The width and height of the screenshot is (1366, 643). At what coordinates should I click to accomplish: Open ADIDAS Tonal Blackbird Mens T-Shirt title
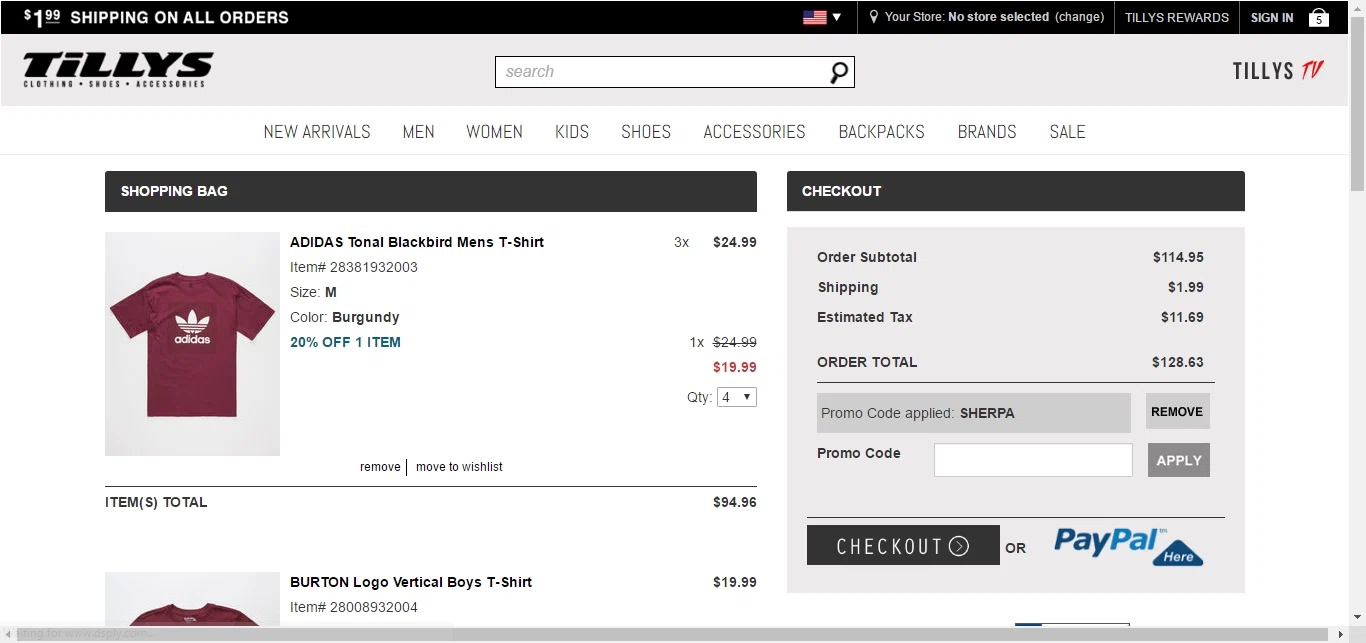pos(417,242)
